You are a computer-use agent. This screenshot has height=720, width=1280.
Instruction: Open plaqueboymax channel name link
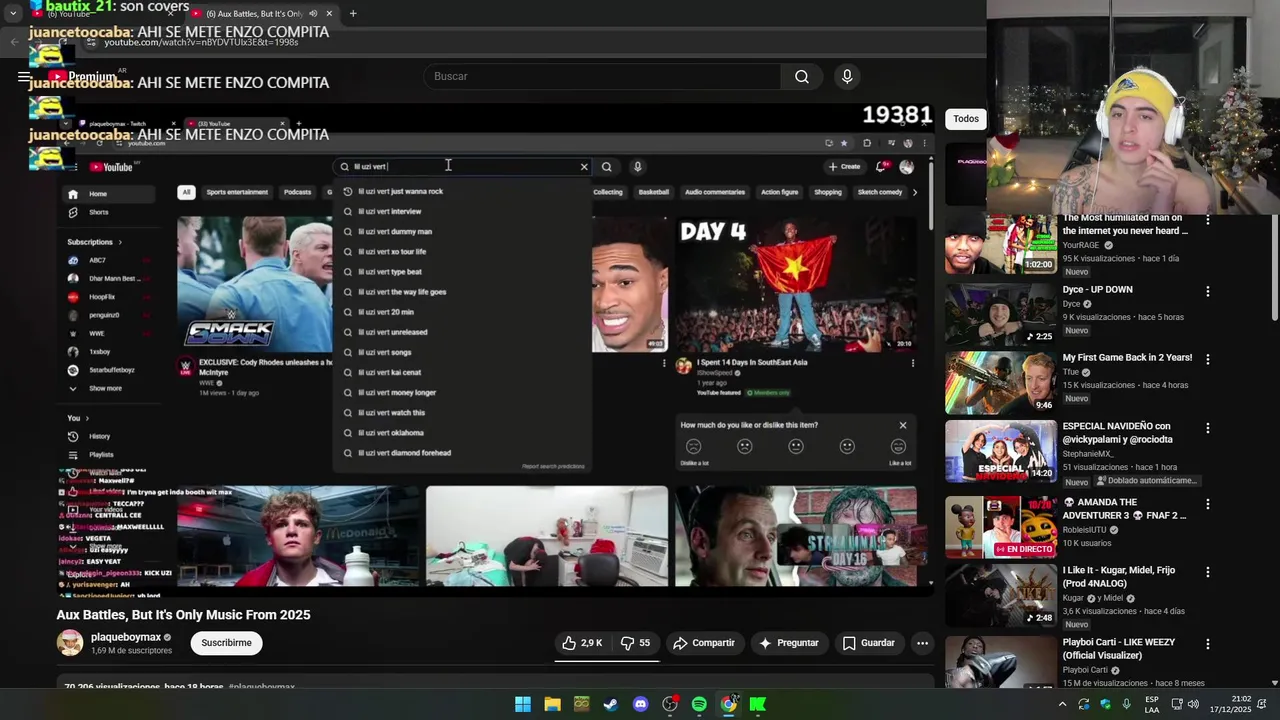(126, 637)
